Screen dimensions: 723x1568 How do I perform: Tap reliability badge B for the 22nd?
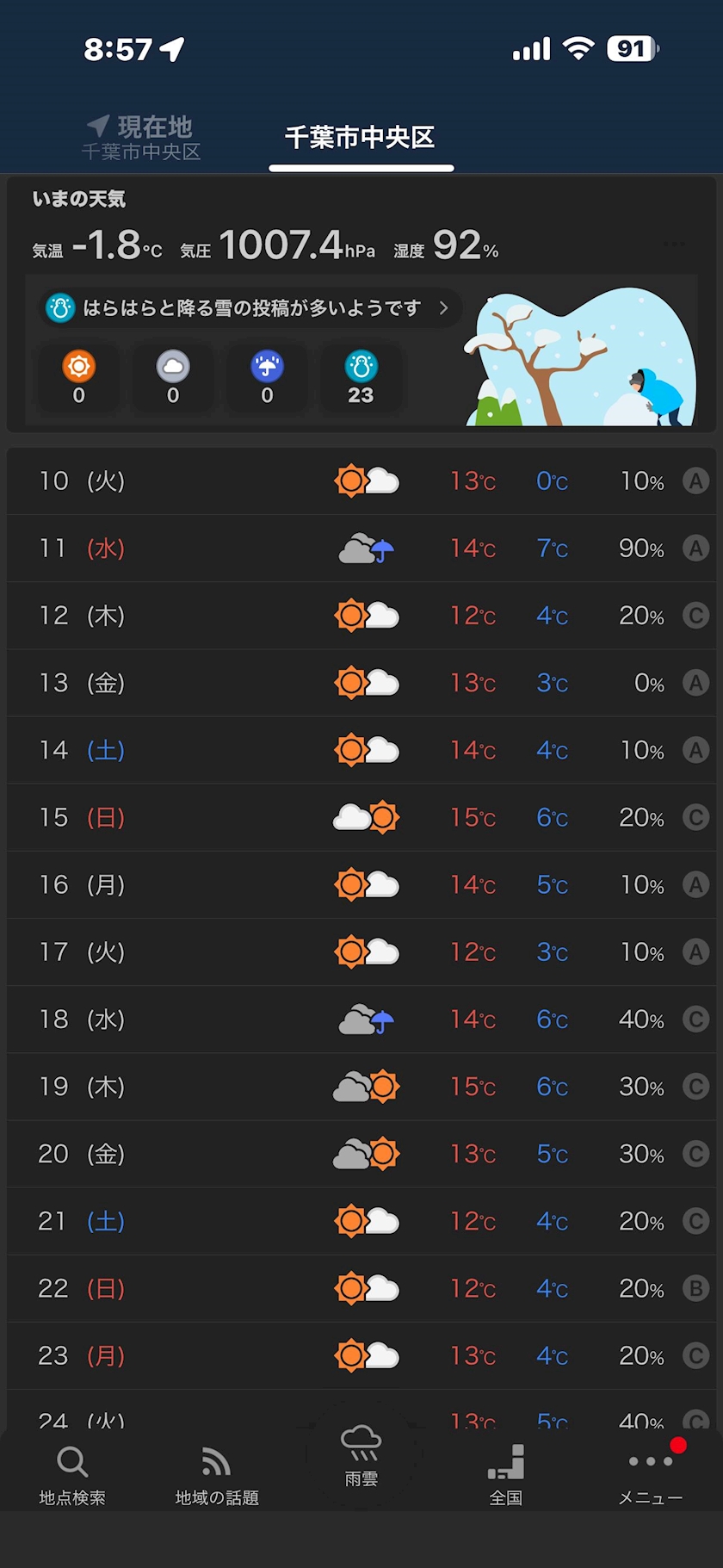pos(695,1288)
